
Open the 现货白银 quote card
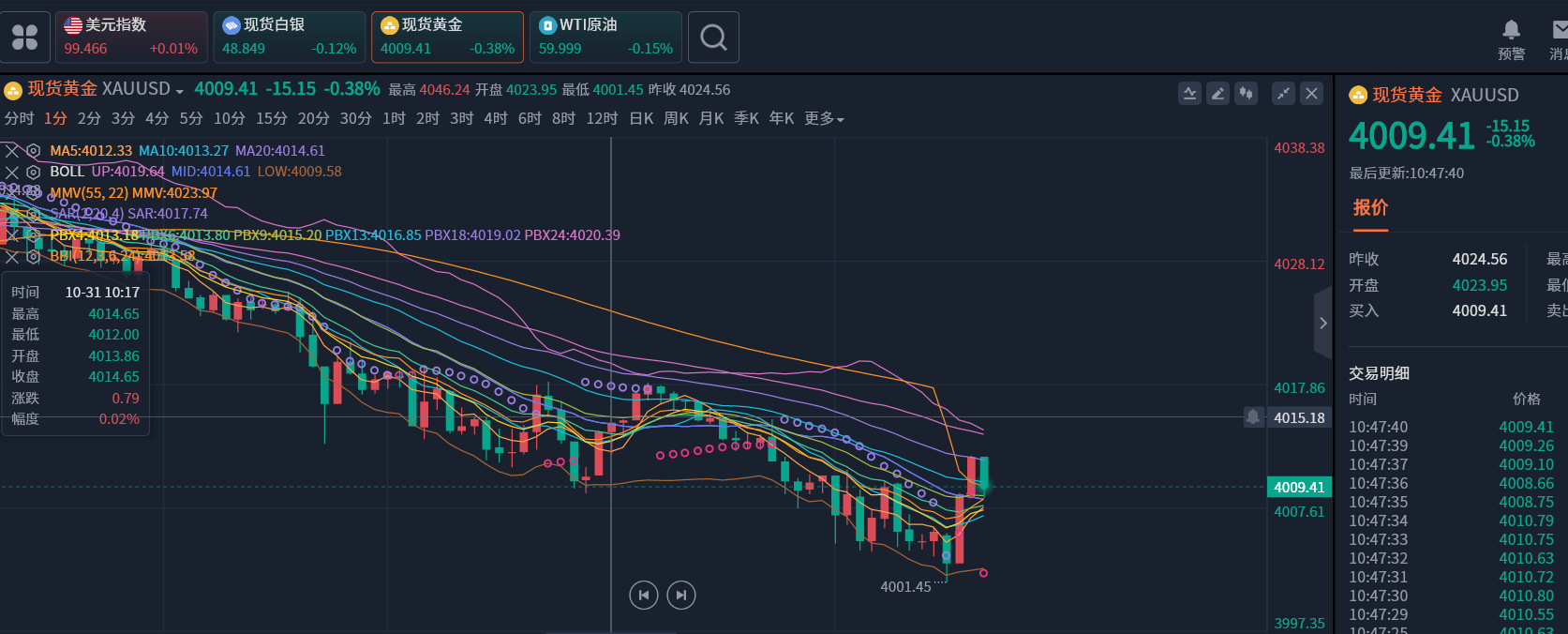pos(289,38)
